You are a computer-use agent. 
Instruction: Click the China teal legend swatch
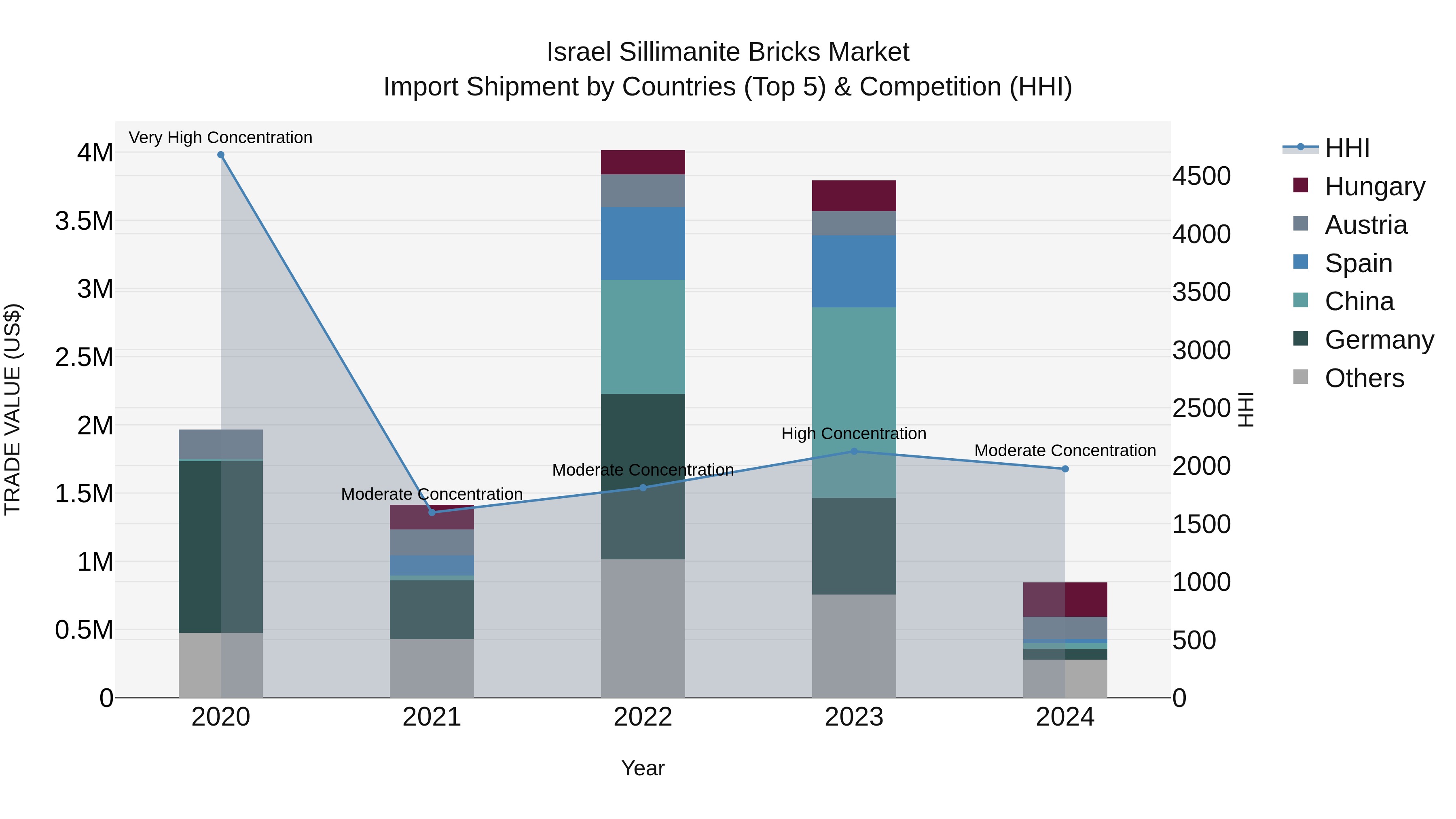pyautogui.click(x=1301, y=300)
